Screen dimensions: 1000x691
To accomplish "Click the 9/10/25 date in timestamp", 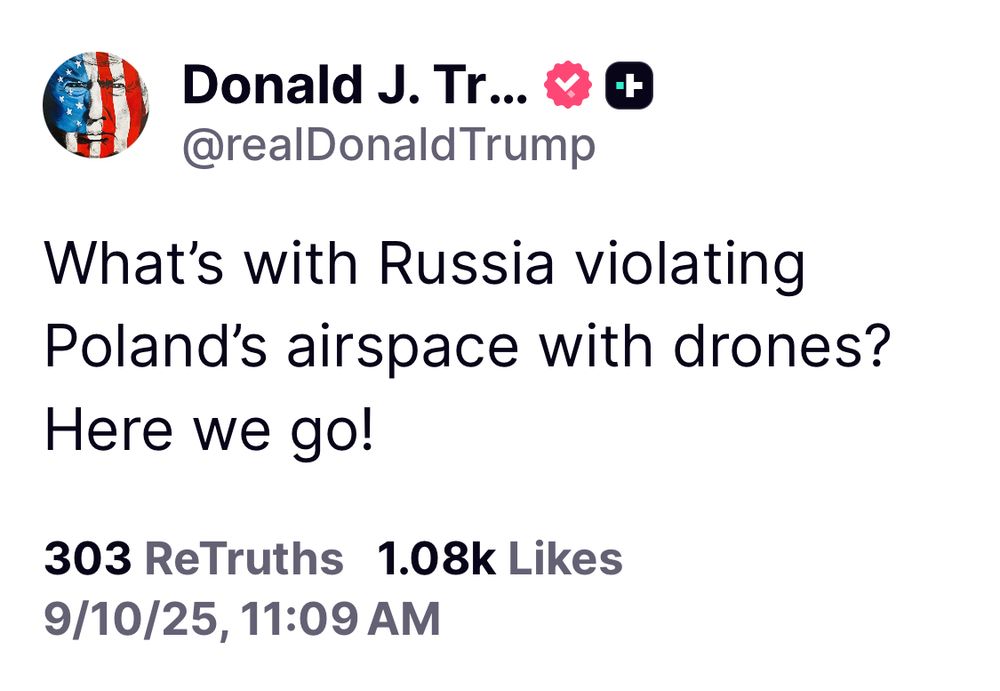I will (x=129, y=618).
